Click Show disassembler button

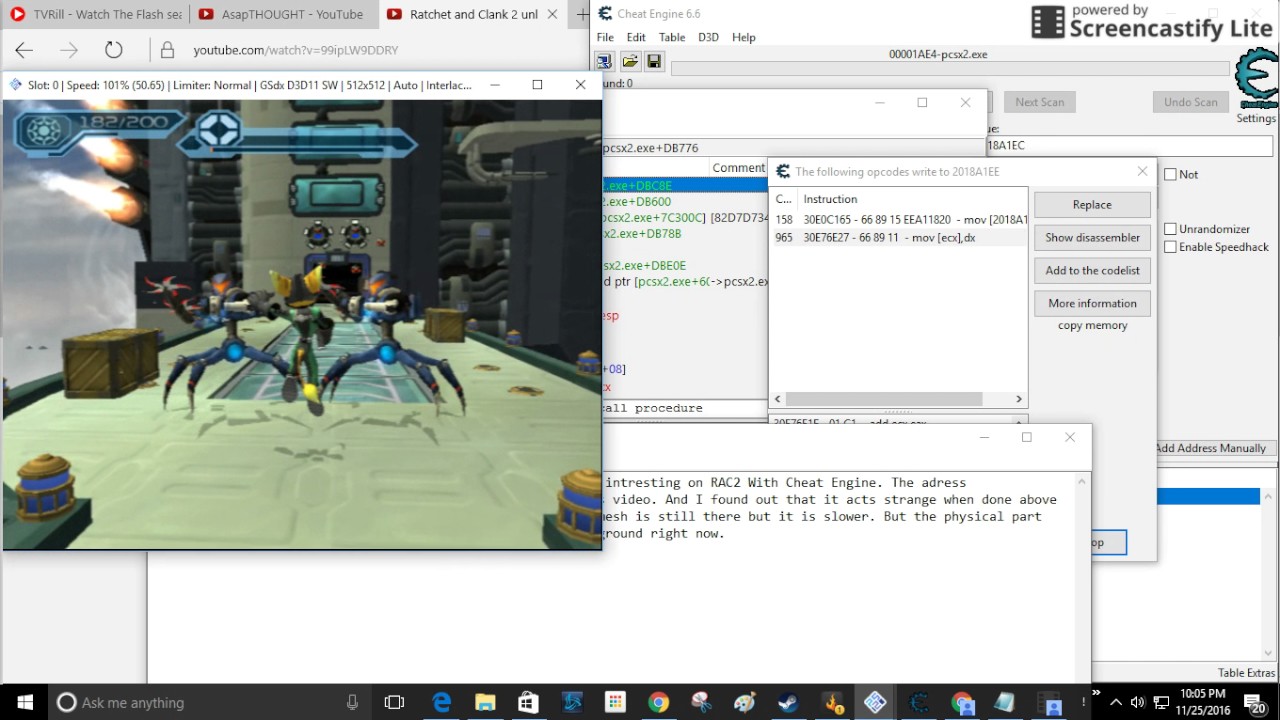pos(1092,237)
